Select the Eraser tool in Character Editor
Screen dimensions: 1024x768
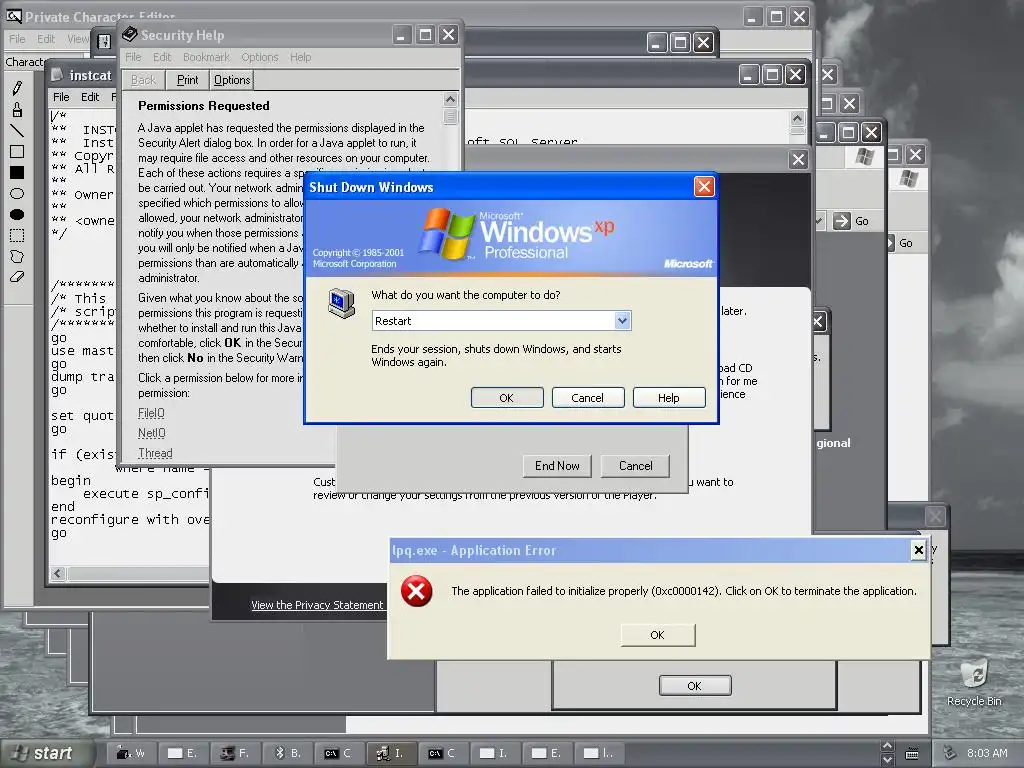point(17,277)
